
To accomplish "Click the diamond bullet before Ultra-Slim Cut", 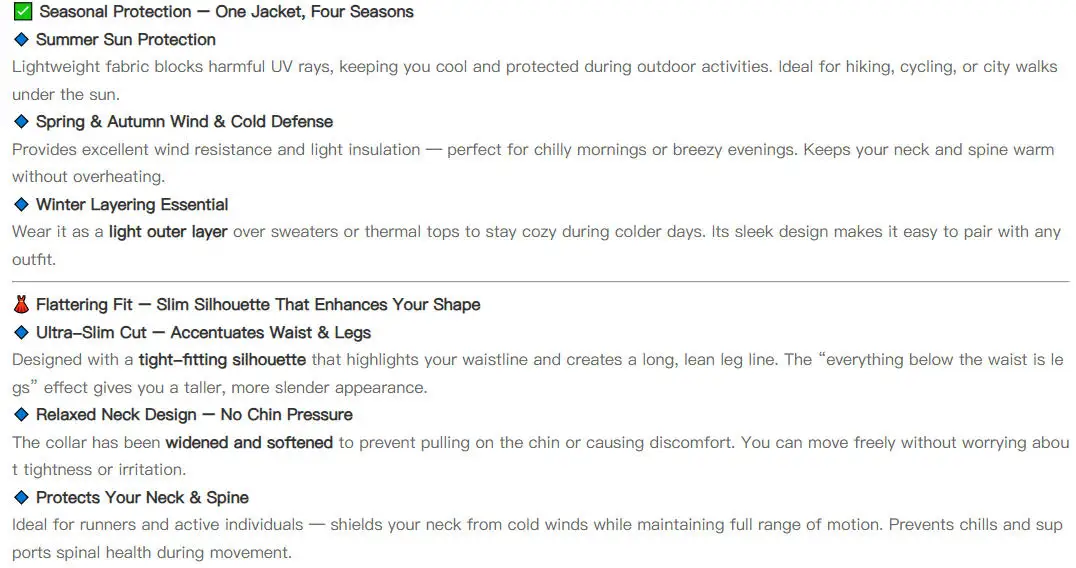I will coord(21,332).
